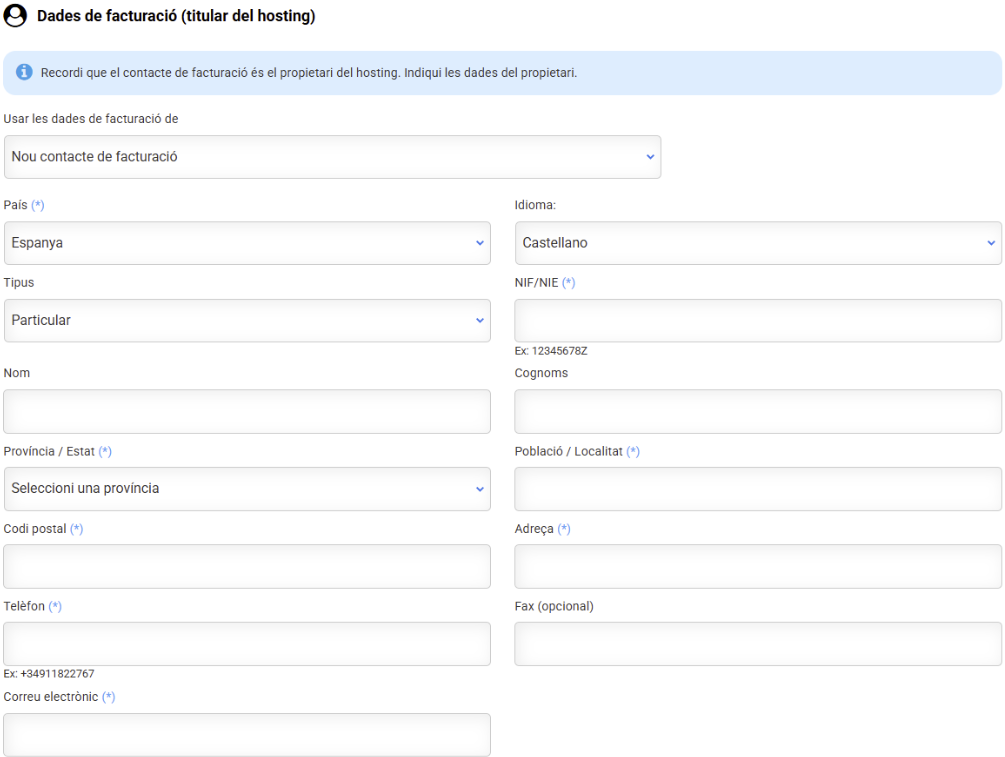This screenshot has width=1005, height=757.
Task: Expand the País dropdown showing Espanya
Action: [x=247, y=243]
